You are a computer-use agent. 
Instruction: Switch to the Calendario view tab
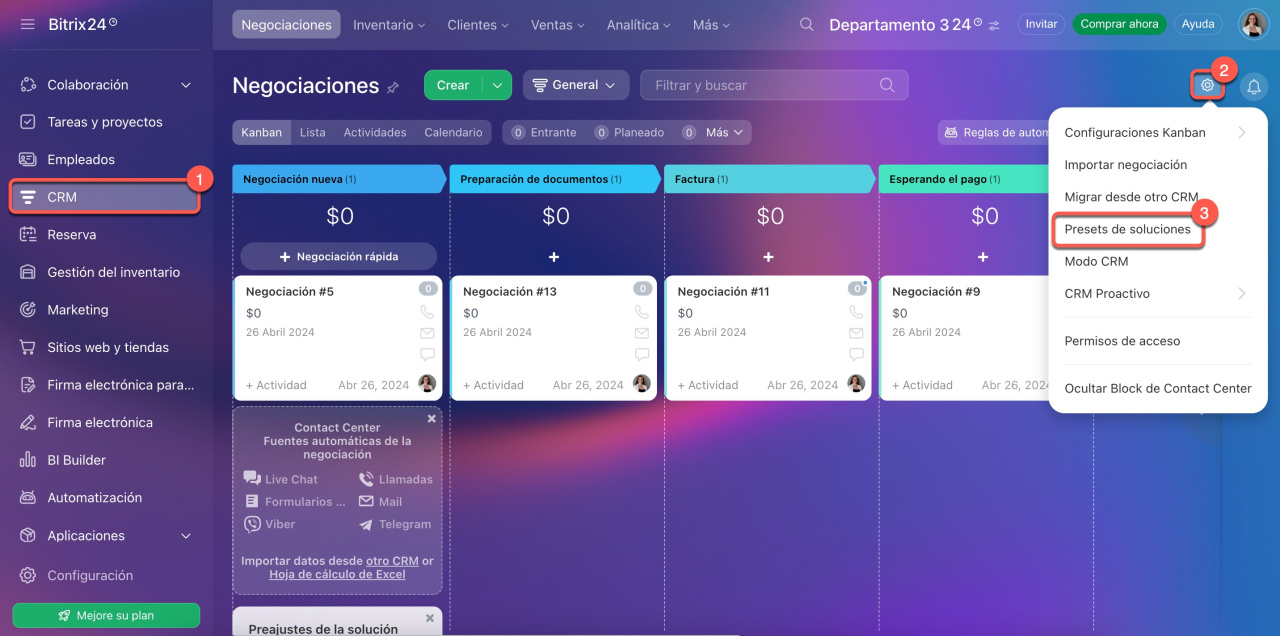453,132
